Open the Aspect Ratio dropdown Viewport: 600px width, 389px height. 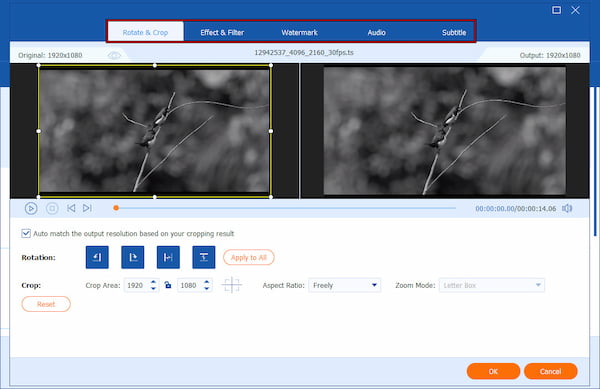(344, 285)
